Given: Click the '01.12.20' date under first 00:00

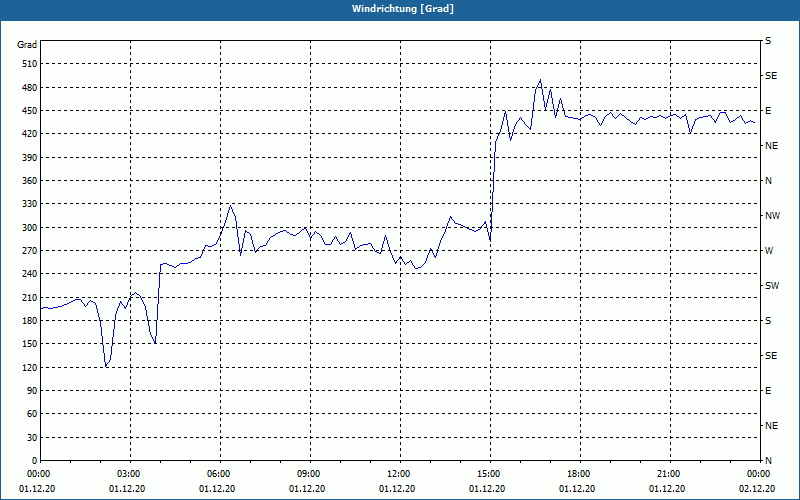Looking at the screenshot, I should 37,489.
